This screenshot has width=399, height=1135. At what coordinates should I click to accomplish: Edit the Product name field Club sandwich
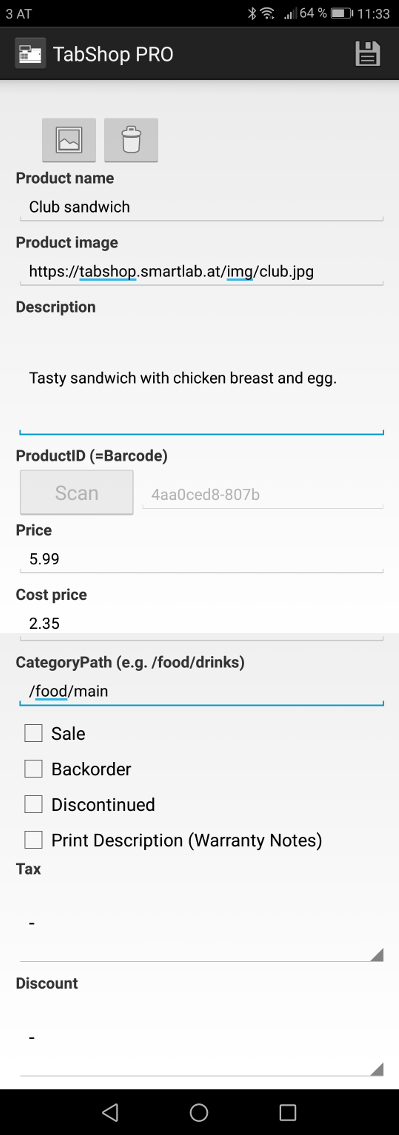pyautogui.click(x=201, y=207)
